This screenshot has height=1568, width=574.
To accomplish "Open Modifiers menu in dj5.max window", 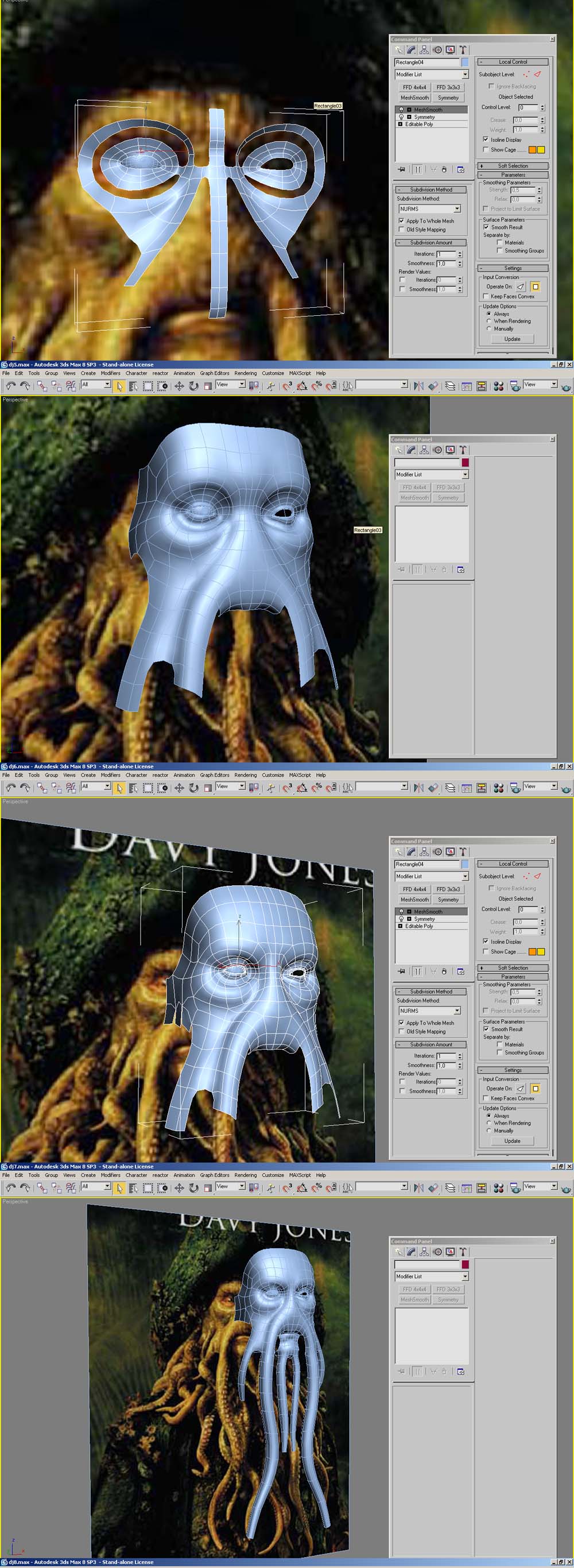I will tap(110, 373).
